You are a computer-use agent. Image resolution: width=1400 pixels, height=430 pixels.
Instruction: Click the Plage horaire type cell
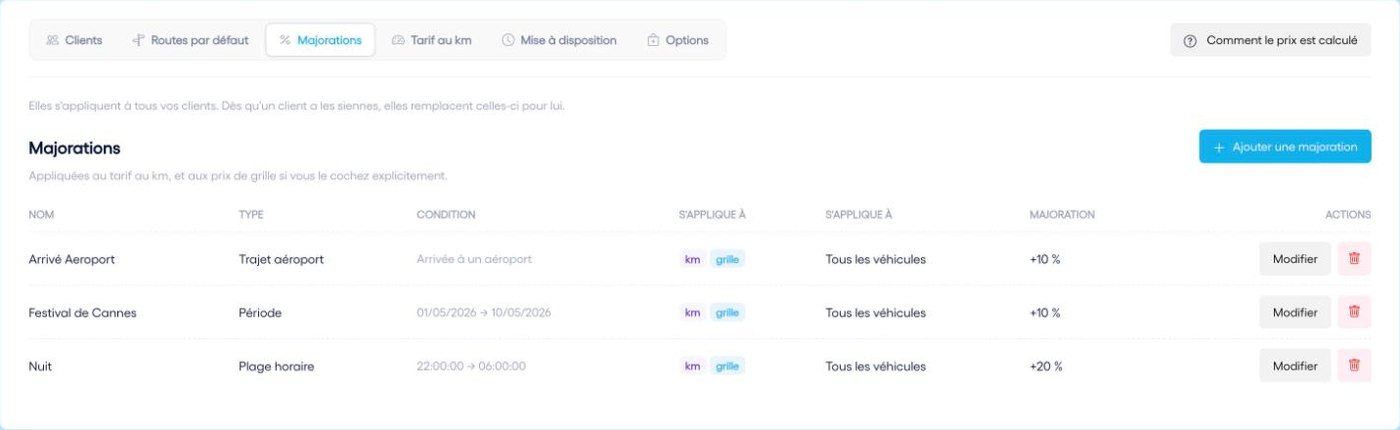tap(276, 366)
